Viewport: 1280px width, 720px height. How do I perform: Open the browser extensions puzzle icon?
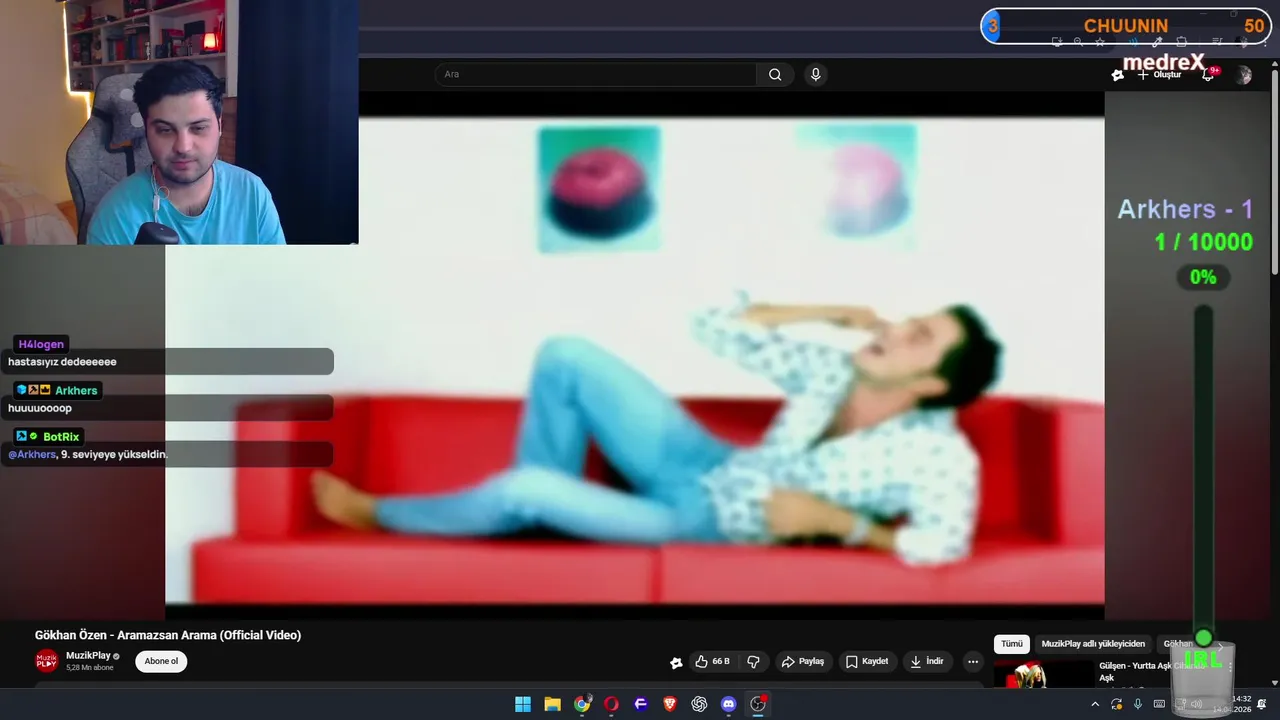coord(1181,42)
